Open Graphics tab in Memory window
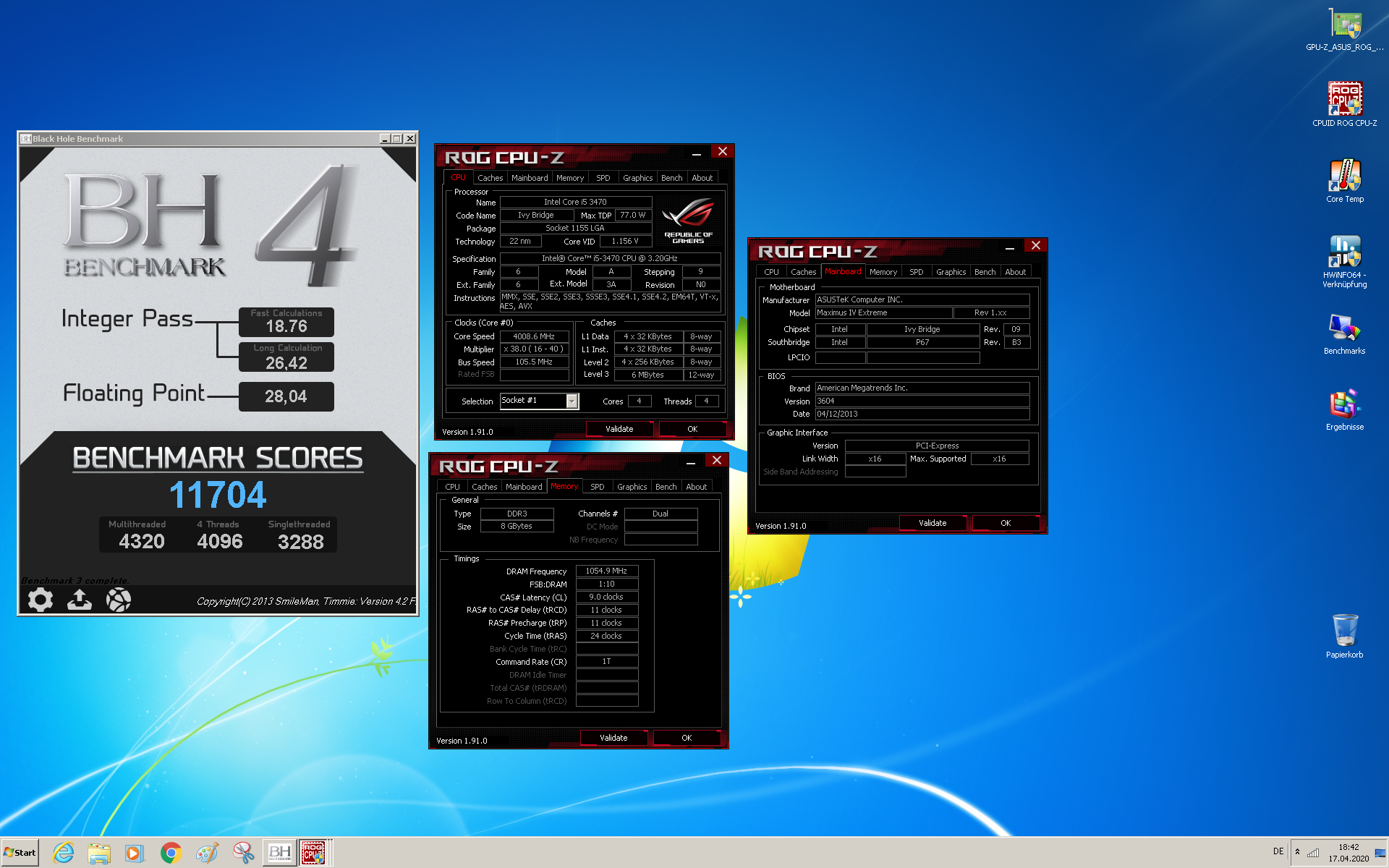1389x868 pixels. tap(632, 487)
